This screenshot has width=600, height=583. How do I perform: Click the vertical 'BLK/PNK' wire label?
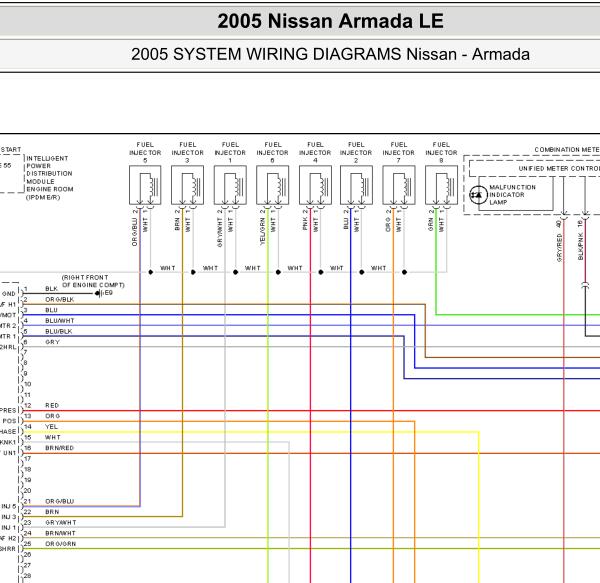[580, 246]
